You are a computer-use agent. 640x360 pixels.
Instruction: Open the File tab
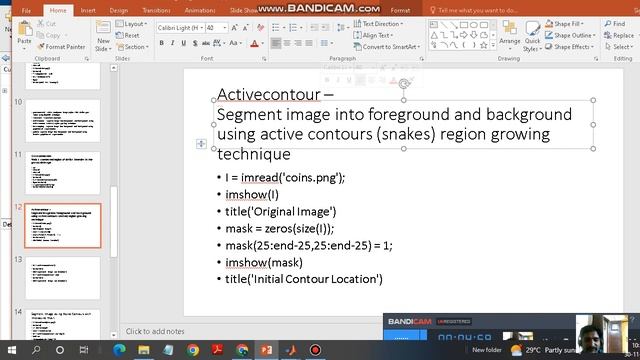tap(26, 11)
